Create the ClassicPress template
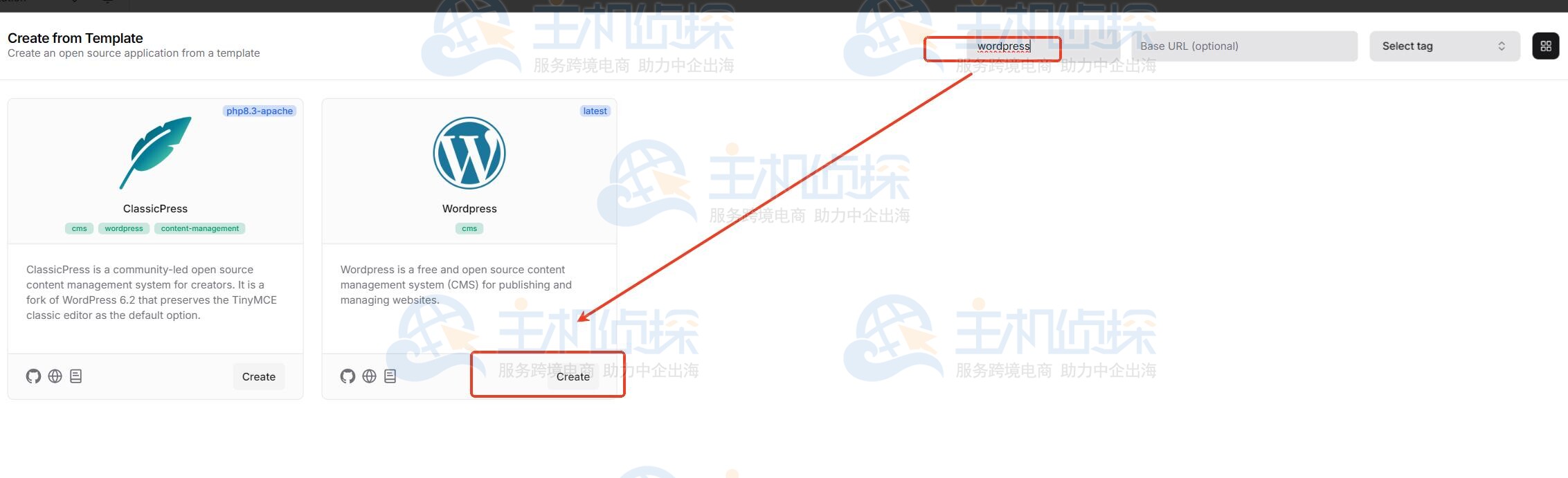The width and height of the screenshot is (1568, 478). coord(259,376)
